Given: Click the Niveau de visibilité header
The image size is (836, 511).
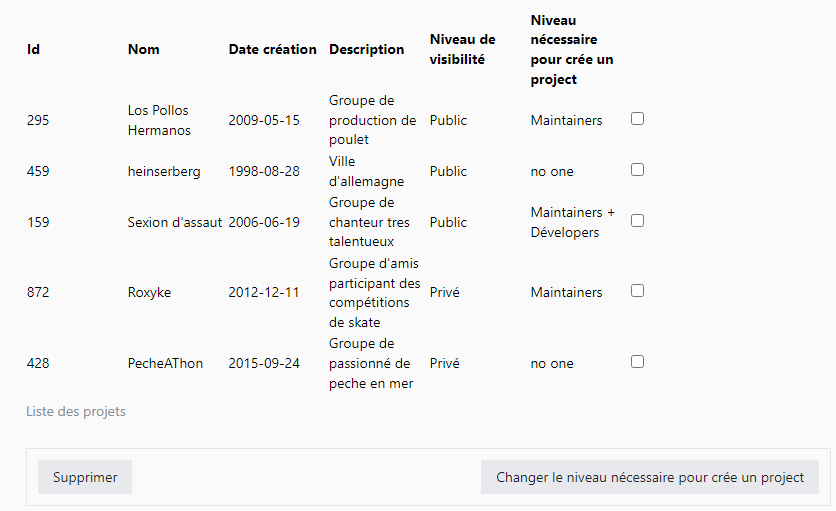Looking at the screenshot, I should (x=462, y=50).
